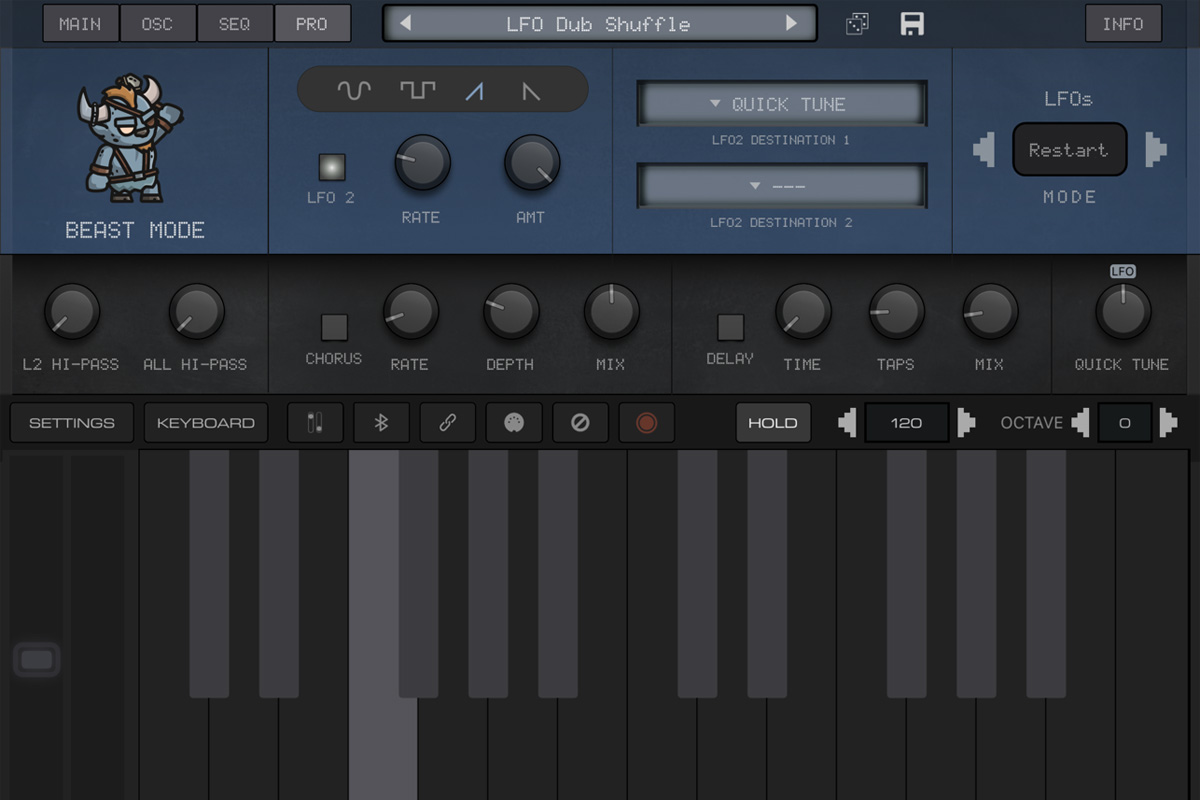Click the KEYBOARD button
This screenshot has height=800, width=1200.
[206, 423]
